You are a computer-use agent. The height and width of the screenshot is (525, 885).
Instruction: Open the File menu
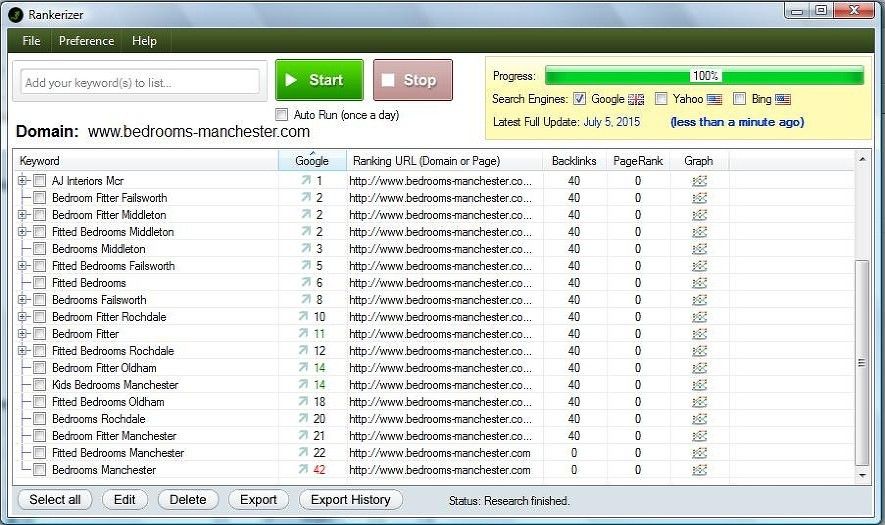31,41
